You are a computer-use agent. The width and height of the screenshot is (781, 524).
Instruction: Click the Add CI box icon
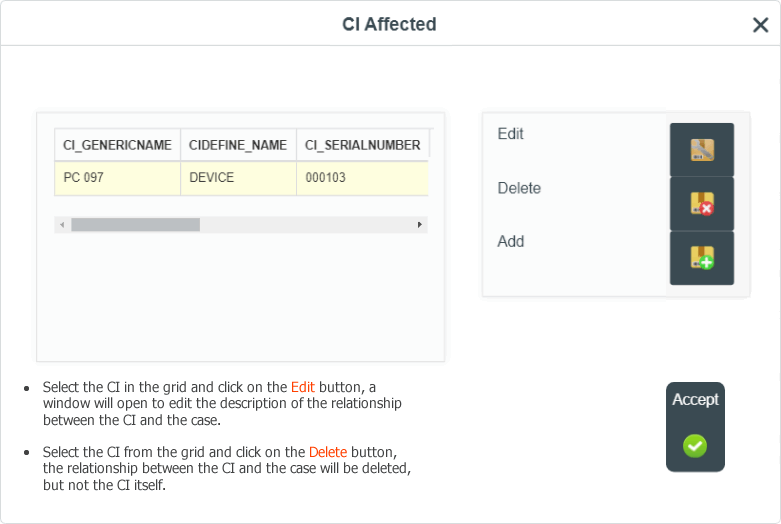(x=702, y=258)
